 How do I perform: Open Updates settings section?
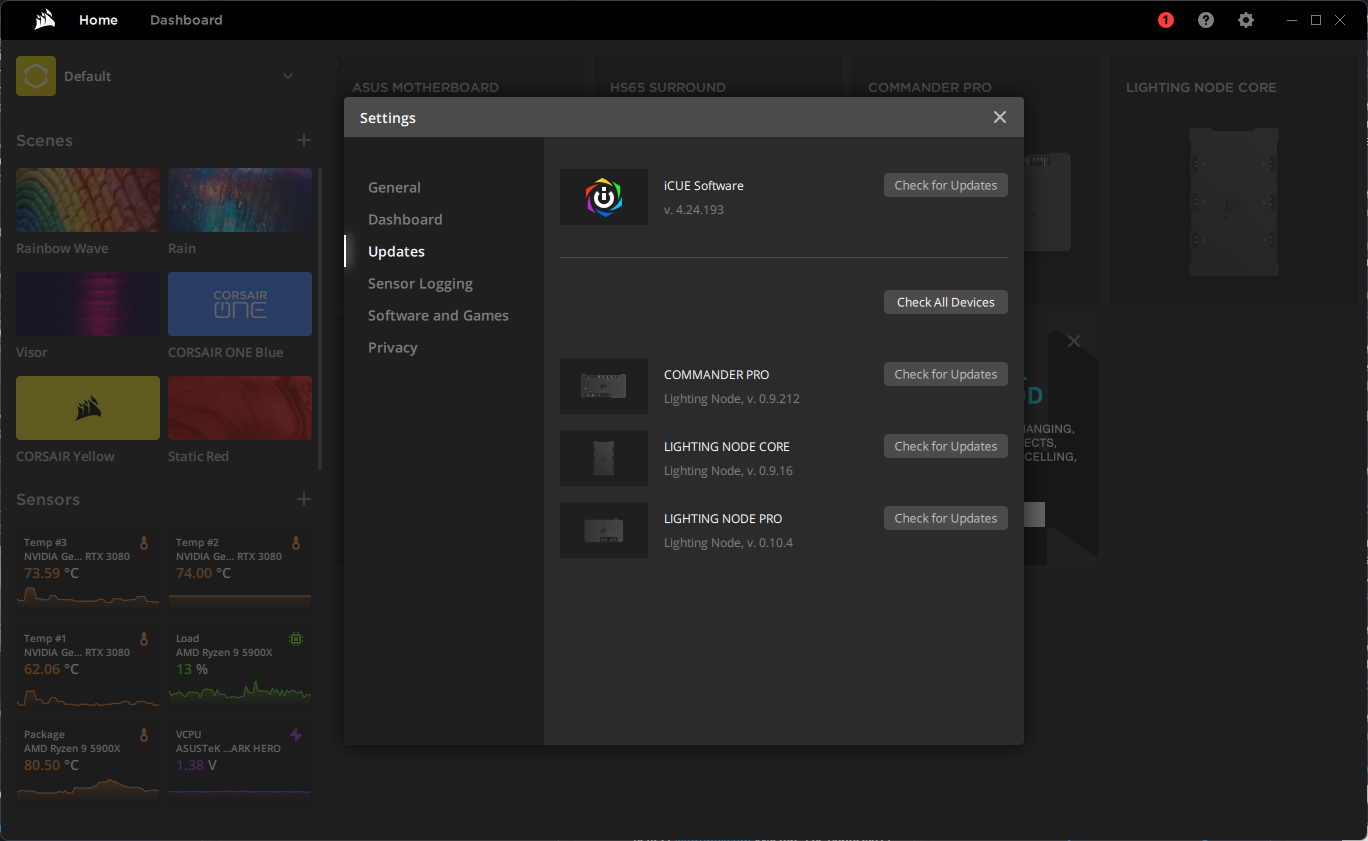tap(396, 251)
